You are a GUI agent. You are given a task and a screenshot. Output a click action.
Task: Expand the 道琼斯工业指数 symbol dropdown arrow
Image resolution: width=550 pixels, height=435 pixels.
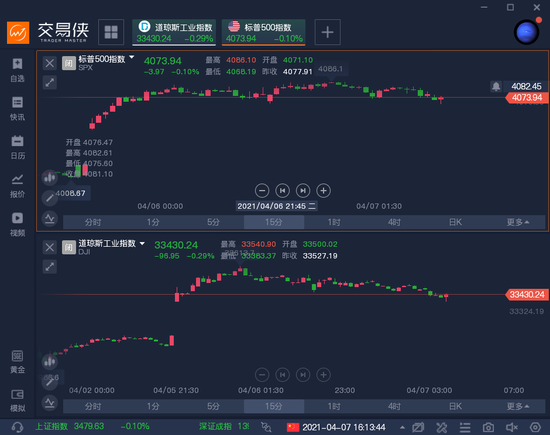coord(142,243)
